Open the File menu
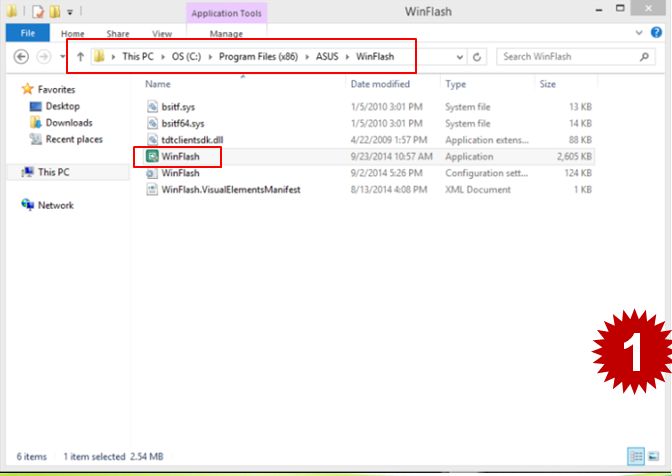 (28, 33)
